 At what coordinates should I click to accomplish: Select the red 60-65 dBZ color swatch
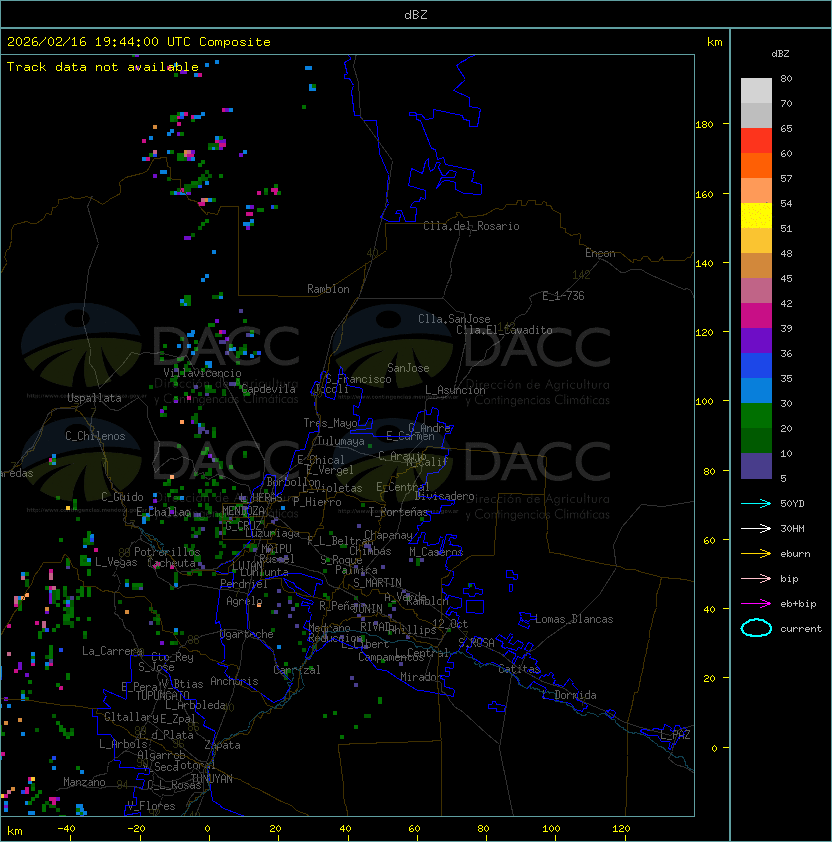(756, 141)
